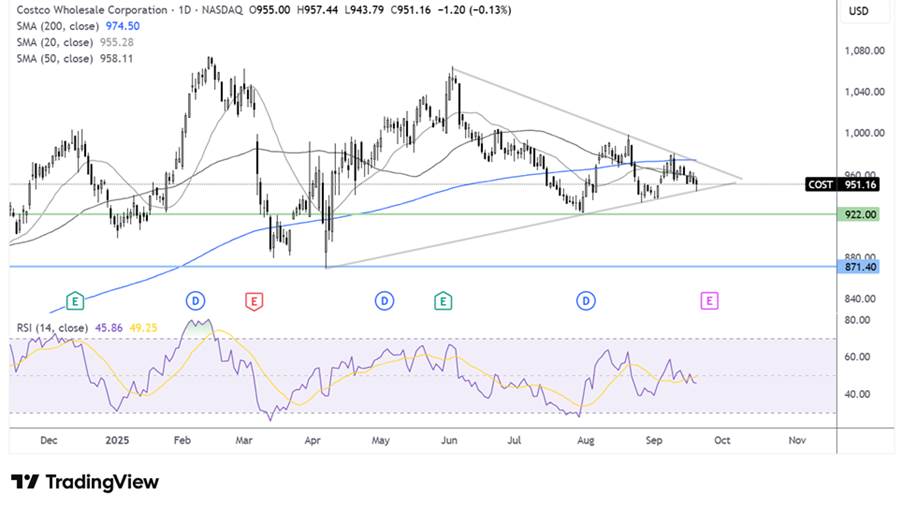The width and height of the screenshot is (902, 510).
Task: Click the RSI 60.00 axis label
Action: (857, 356)
